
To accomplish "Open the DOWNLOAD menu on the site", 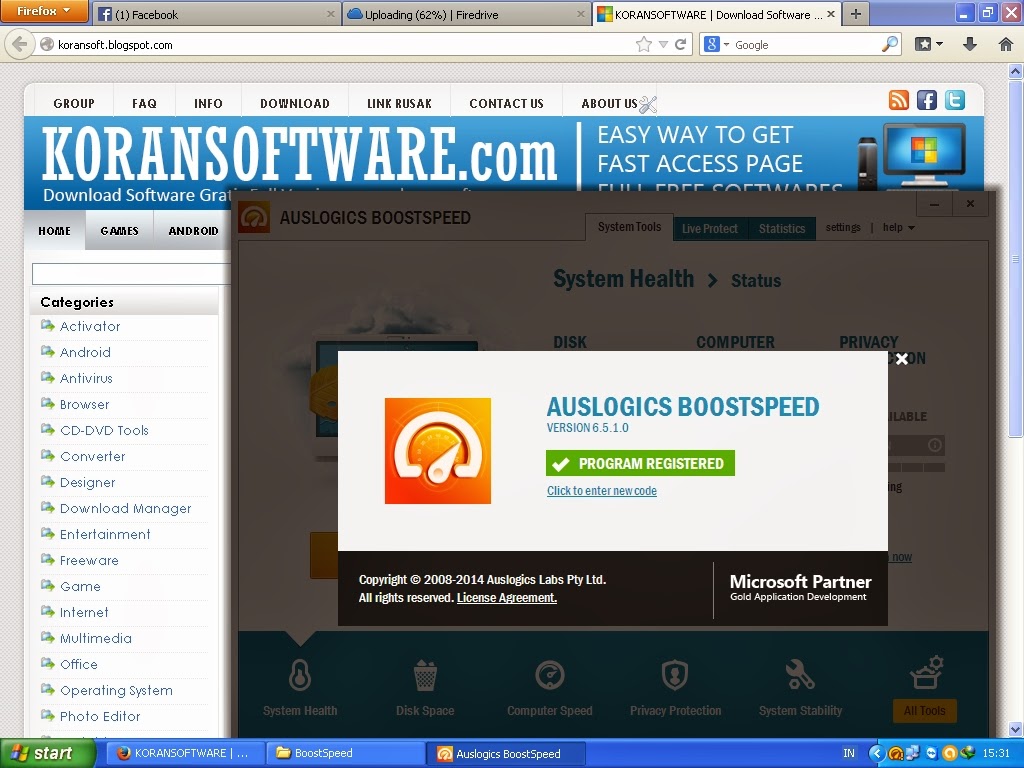I will coord(295,103).
